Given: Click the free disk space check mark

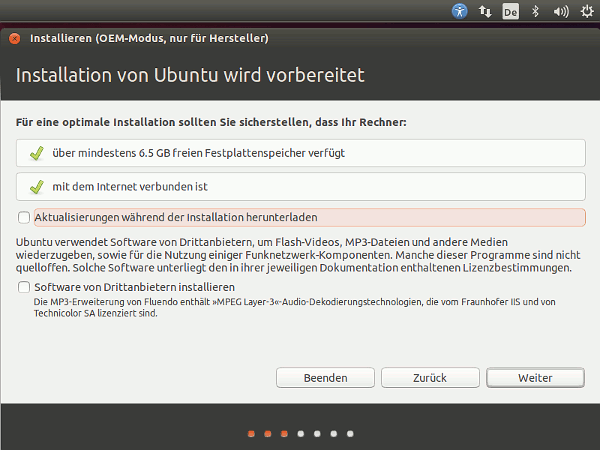Looking at the screenshot, I should 37,153.
